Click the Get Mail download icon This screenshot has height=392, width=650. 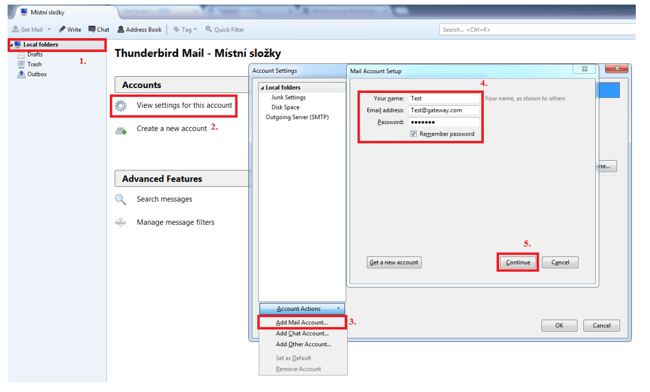(16, 29)
